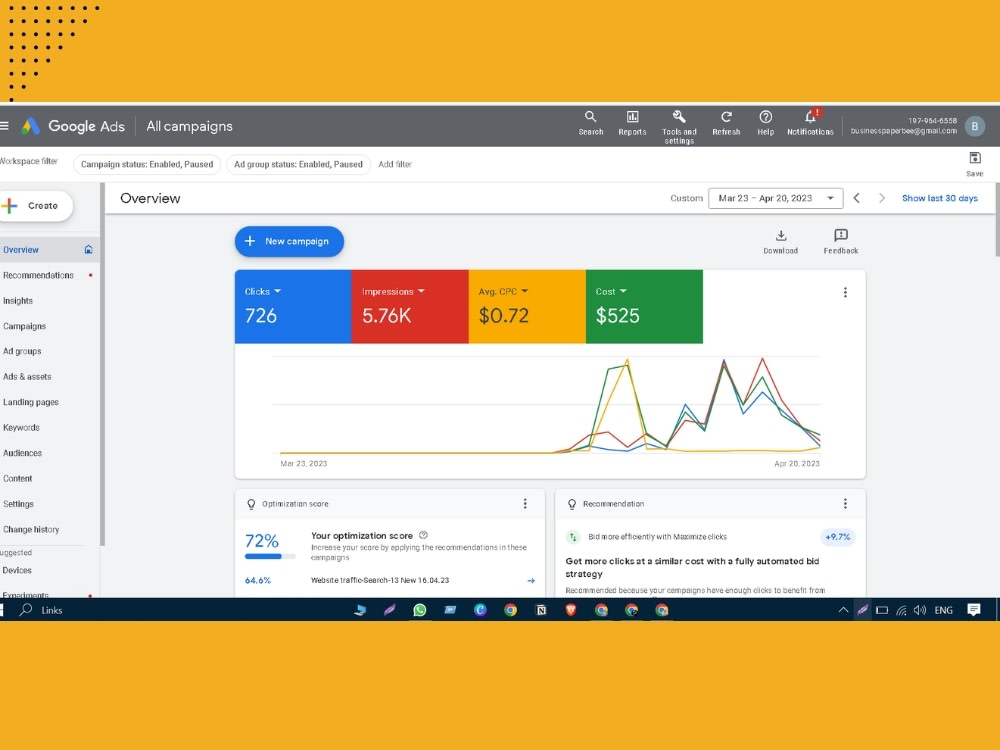Open scorecard chart options menu
This screenshot has height=750, width=1000.
[845, 292]
